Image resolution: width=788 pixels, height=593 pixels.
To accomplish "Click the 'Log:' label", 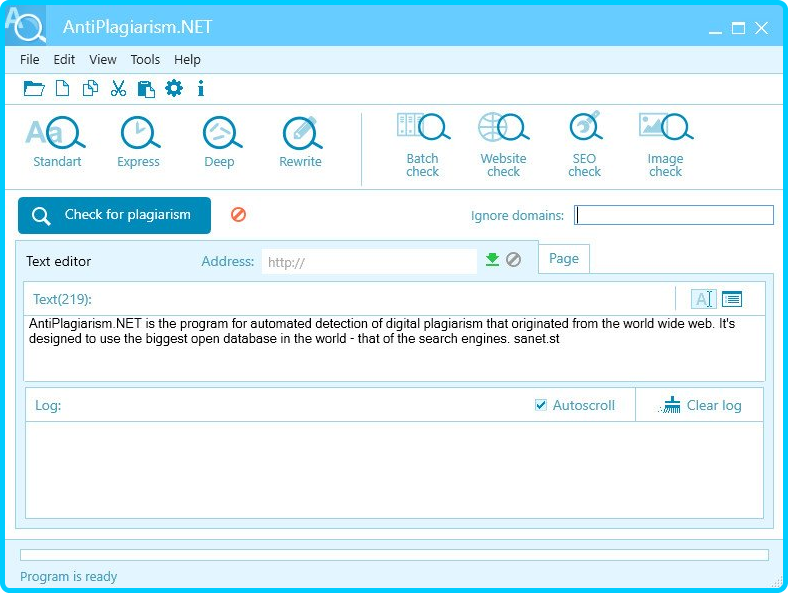I will 48,405.
